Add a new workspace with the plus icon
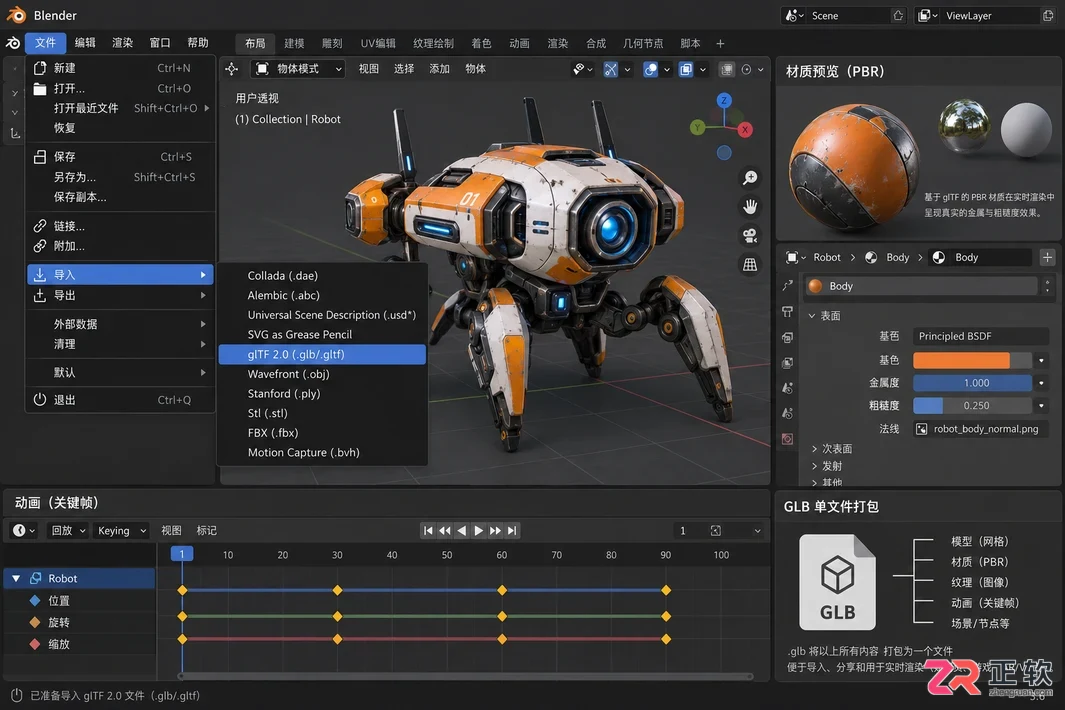Viewport: 1065px width, 710px height. click(x=720, y=43)
